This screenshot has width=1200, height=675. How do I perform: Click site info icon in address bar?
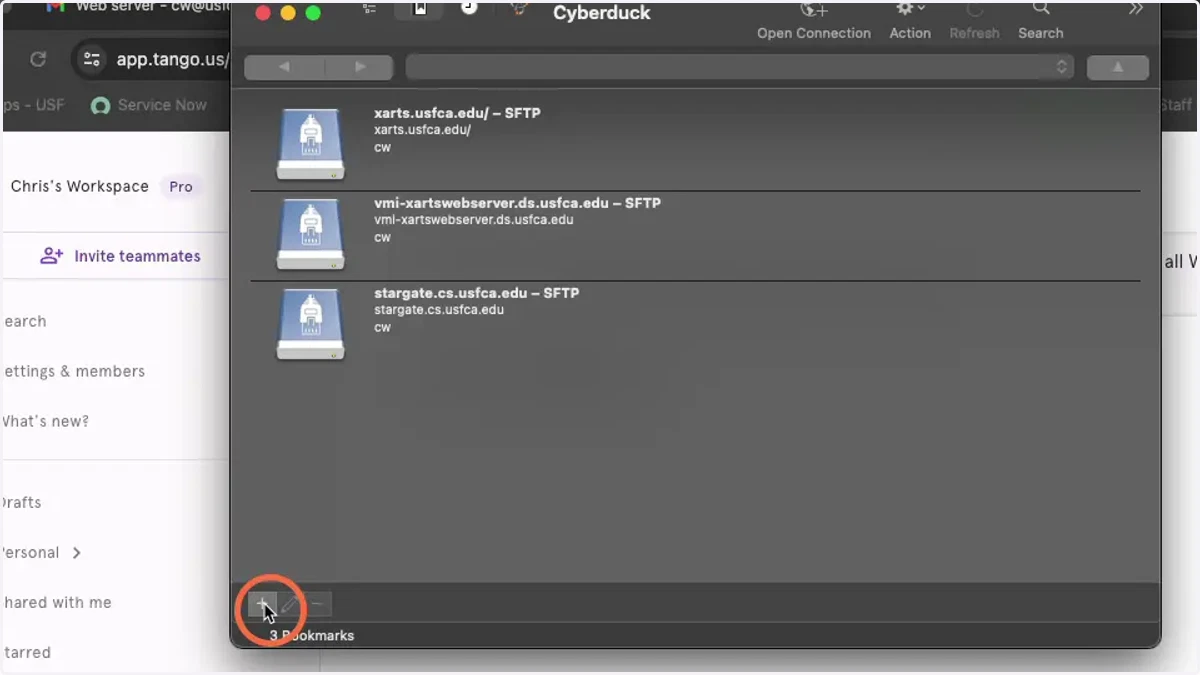(92, 59)
